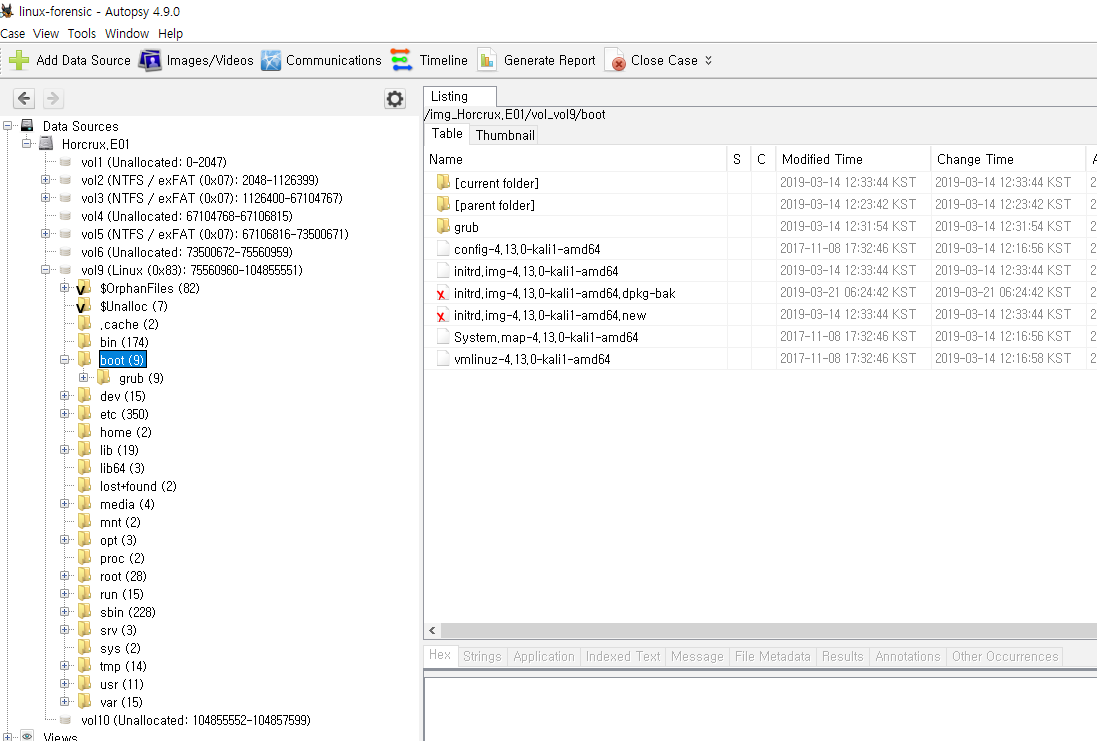The width and height of the screenshot is (1097, 741).
Task: Click the etc folder icon in tree
Action: (85, 414)
